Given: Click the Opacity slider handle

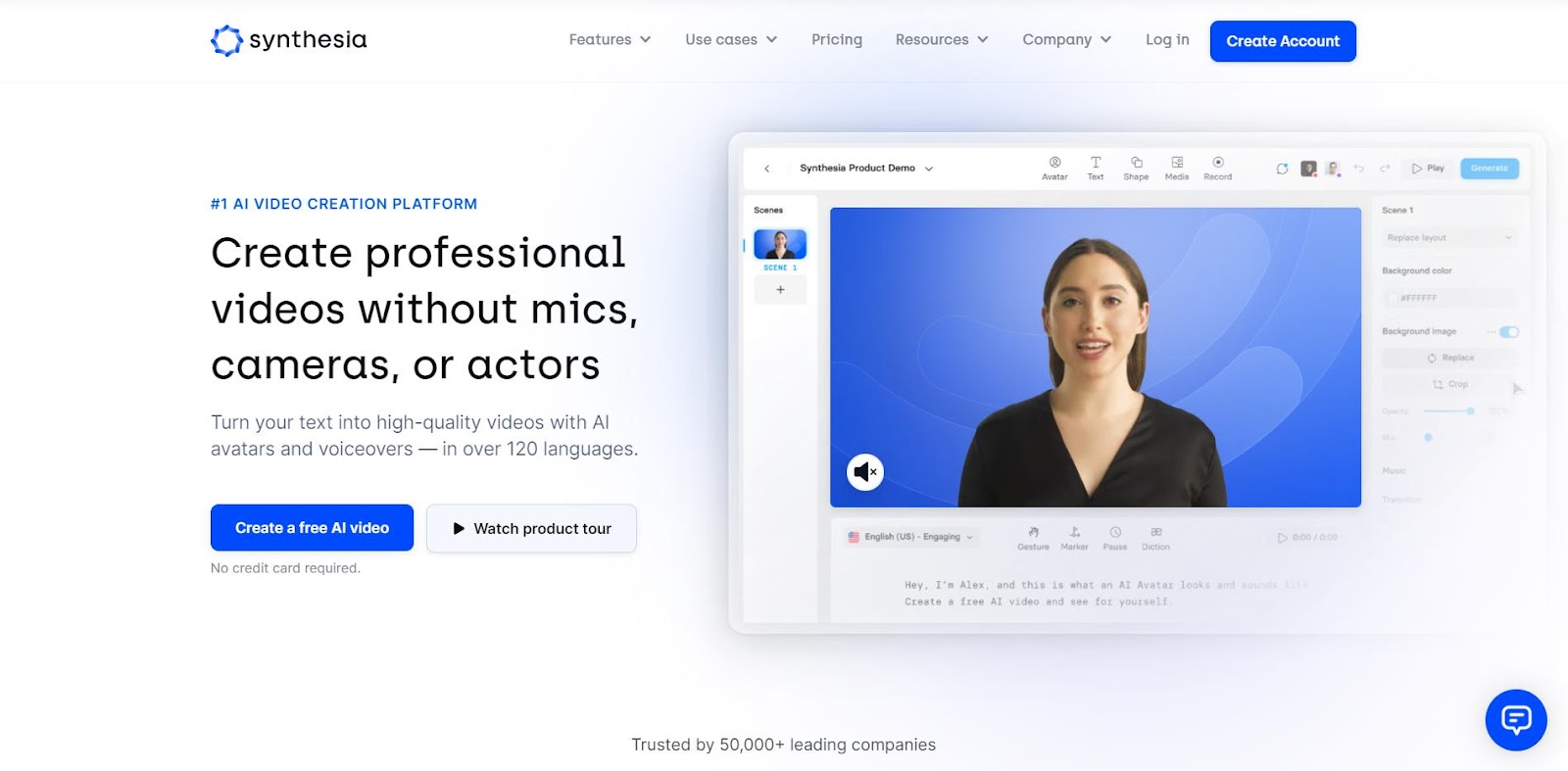Looking at the screenshot, I should coord(1470,411).
